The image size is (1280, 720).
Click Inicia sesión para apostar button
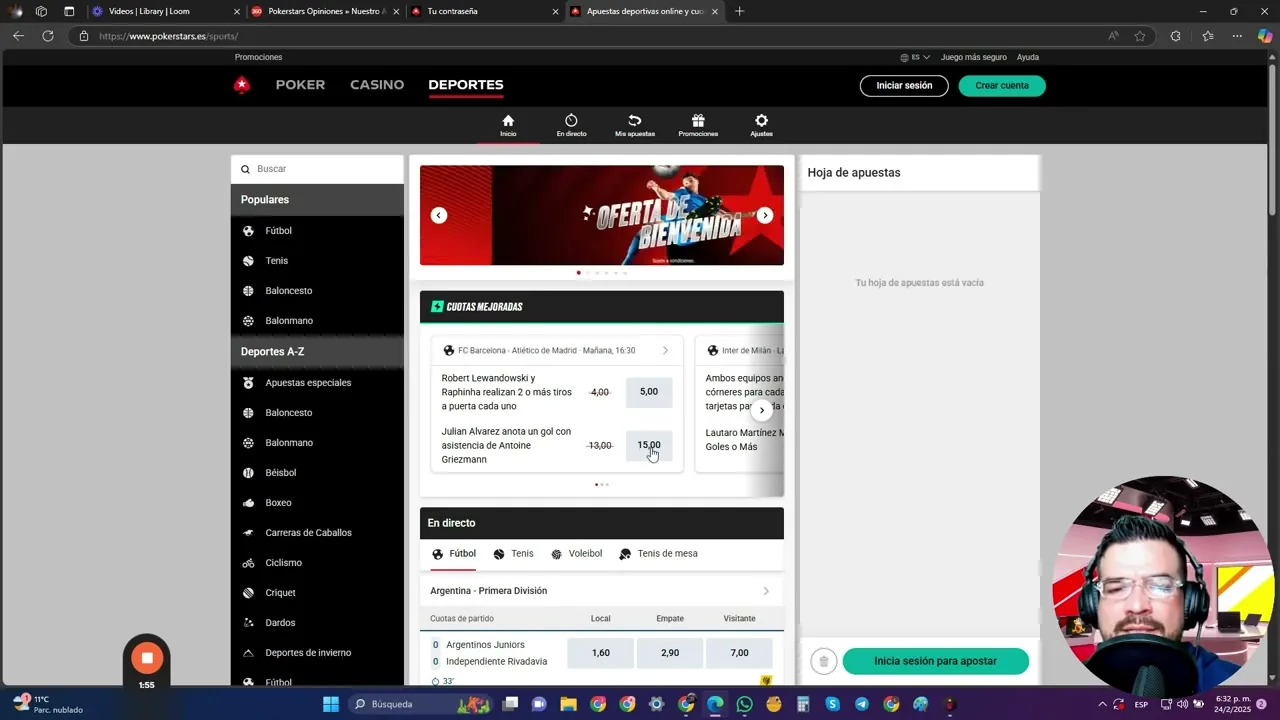coord(935,661)
